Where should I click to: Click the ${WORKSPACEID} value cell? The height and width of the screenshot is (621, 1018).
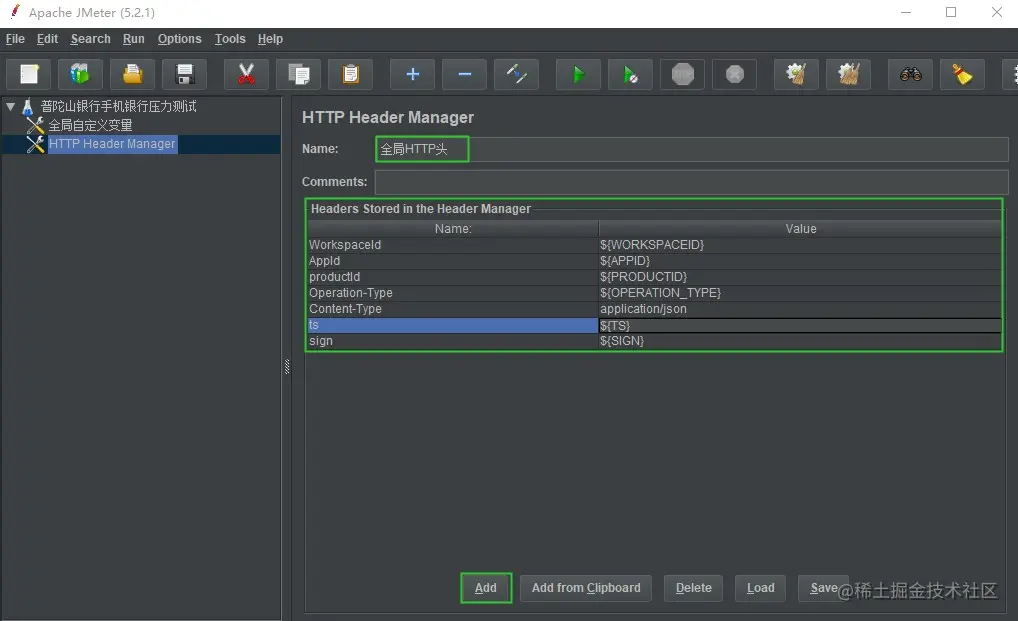click(801, 245)
